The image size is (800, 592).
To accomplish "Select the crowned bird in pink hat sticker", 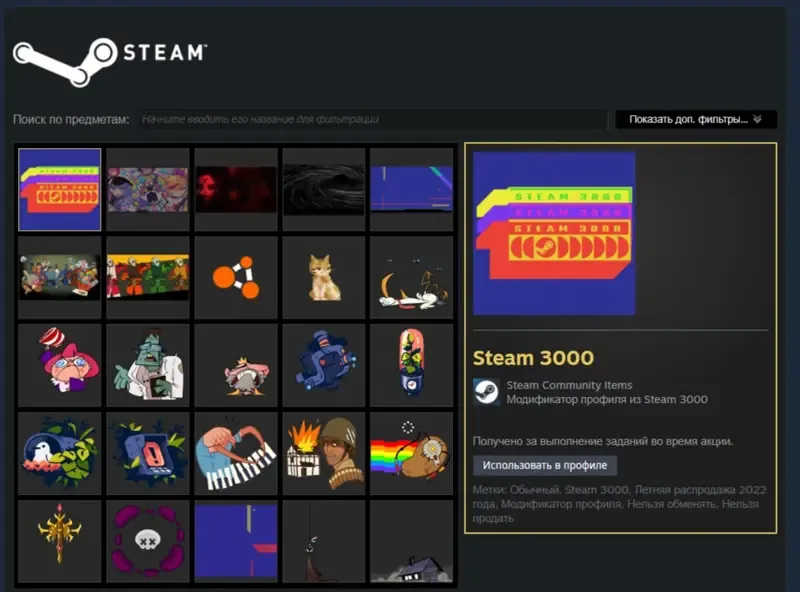I will click(x=236, y=365).
